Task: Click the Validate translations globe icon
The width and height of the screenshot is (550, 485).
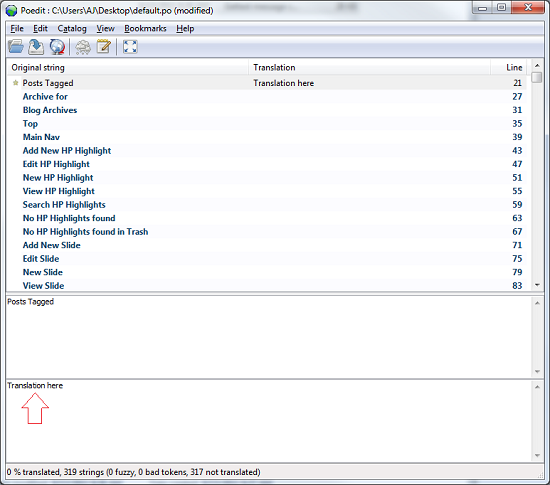Action: (57, 47)
